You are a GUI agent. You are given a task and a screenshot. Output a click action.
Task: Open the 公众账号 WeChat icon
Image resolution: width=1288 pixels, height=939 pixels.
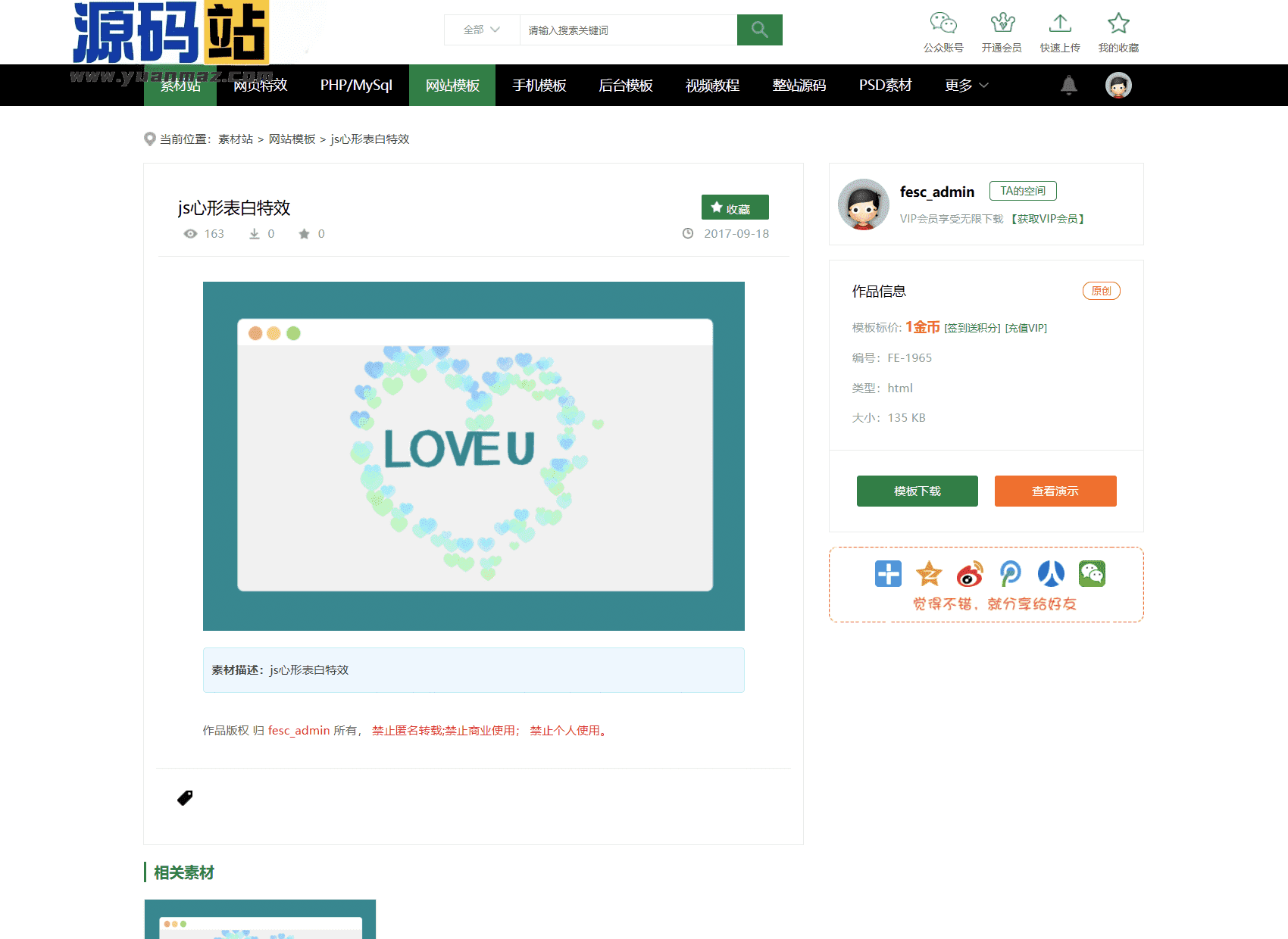943,23
